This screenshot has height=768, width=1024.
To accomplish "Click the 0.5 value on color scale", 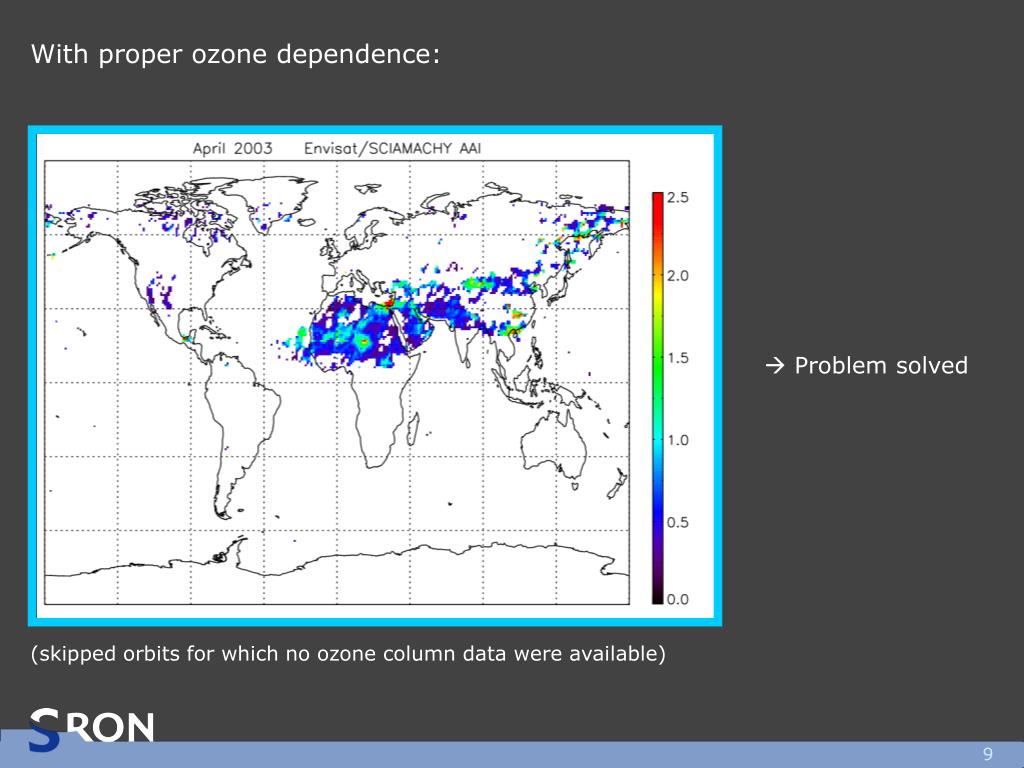I will pyautogui.click(x=678, y=522).
